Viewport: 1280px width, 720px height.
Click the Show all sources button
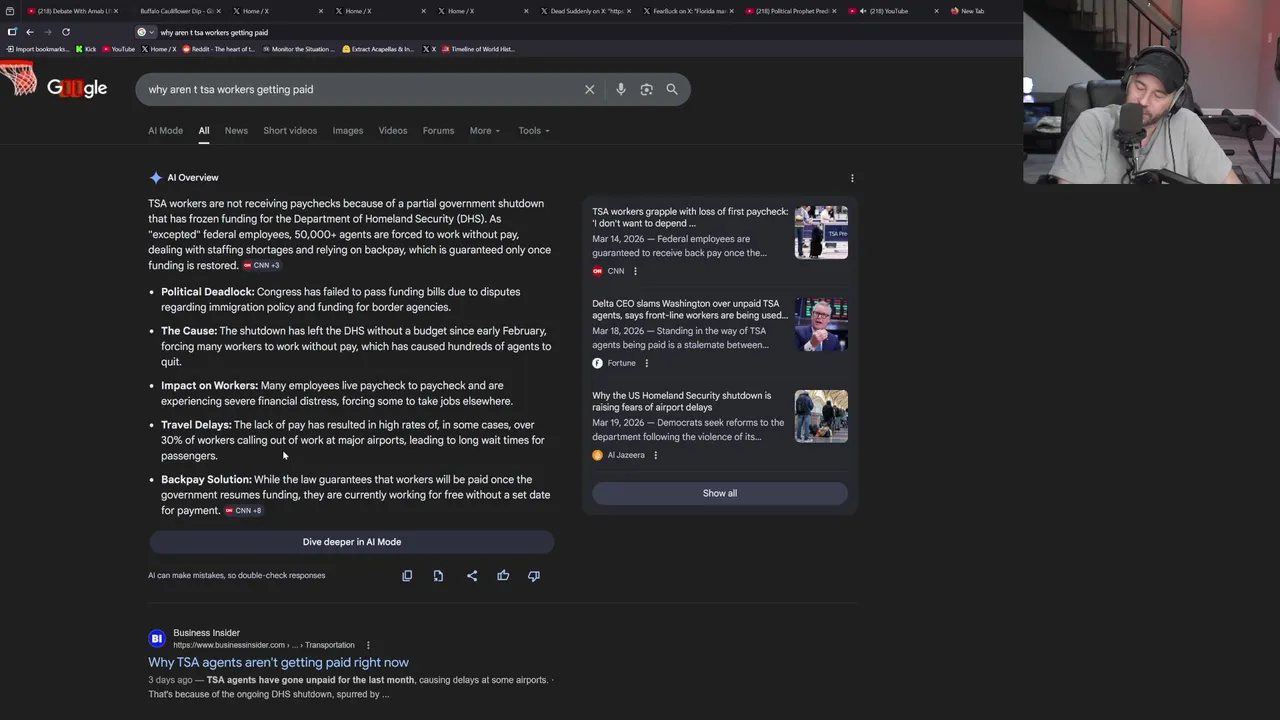[720, 493]
